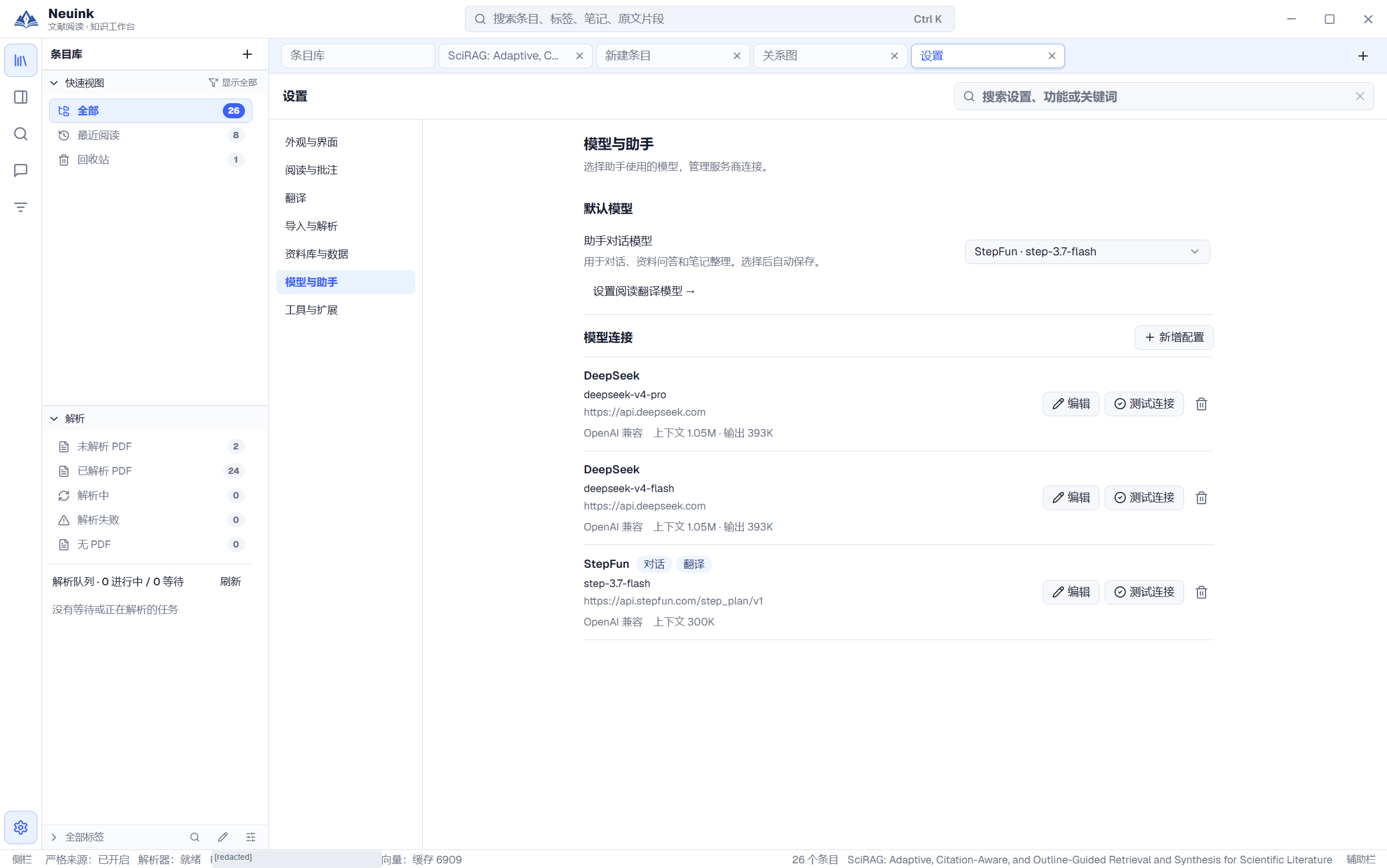Image resolution: width=1387 pixels, height=868 pixels.
Task: Click the SciRAG title in status bar
Action: coord(1090,860)
